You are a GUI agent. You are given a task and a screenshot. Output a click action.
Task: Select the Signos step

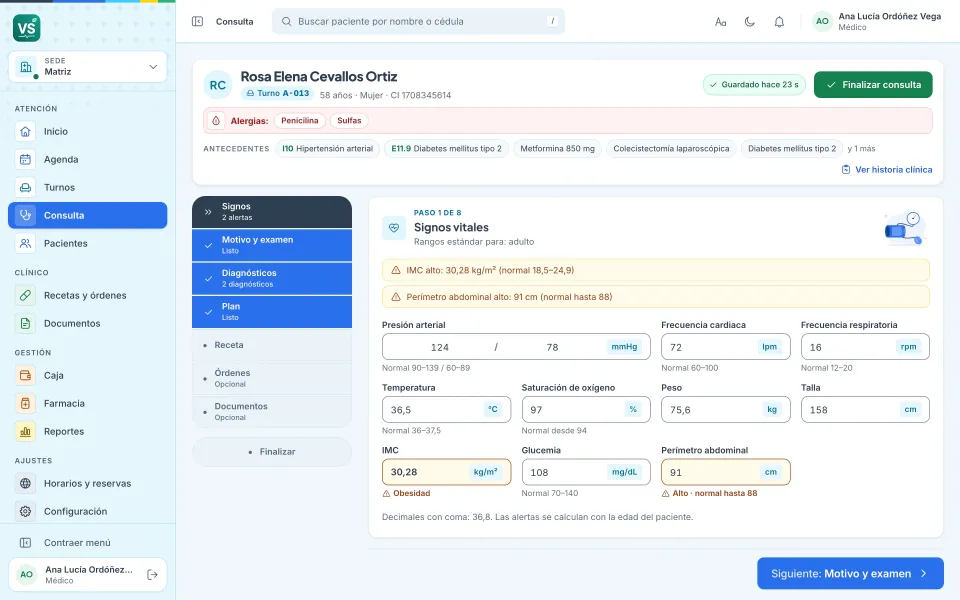tap(272, 212)
